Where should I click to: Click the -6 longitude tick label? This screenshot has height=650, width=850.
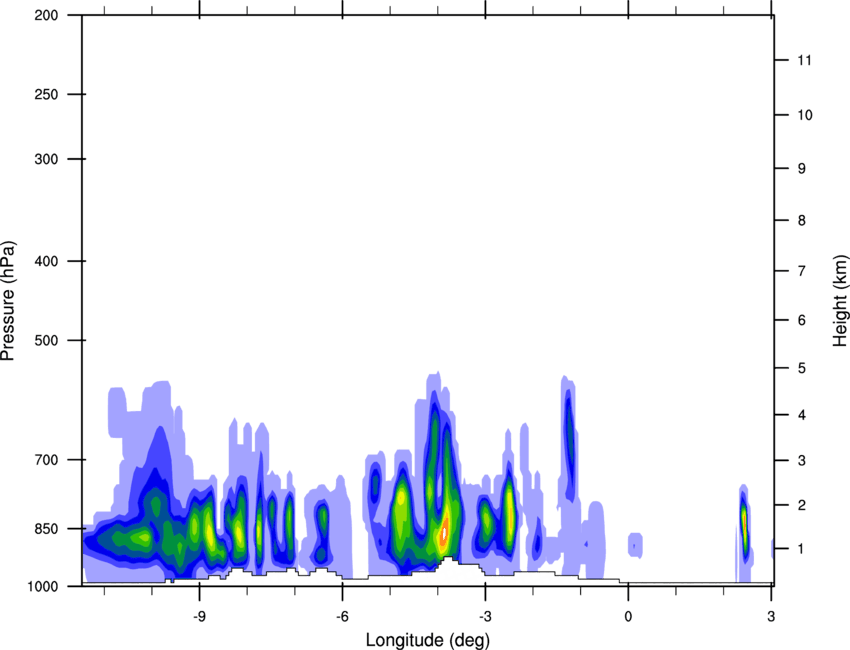(342, 616)
